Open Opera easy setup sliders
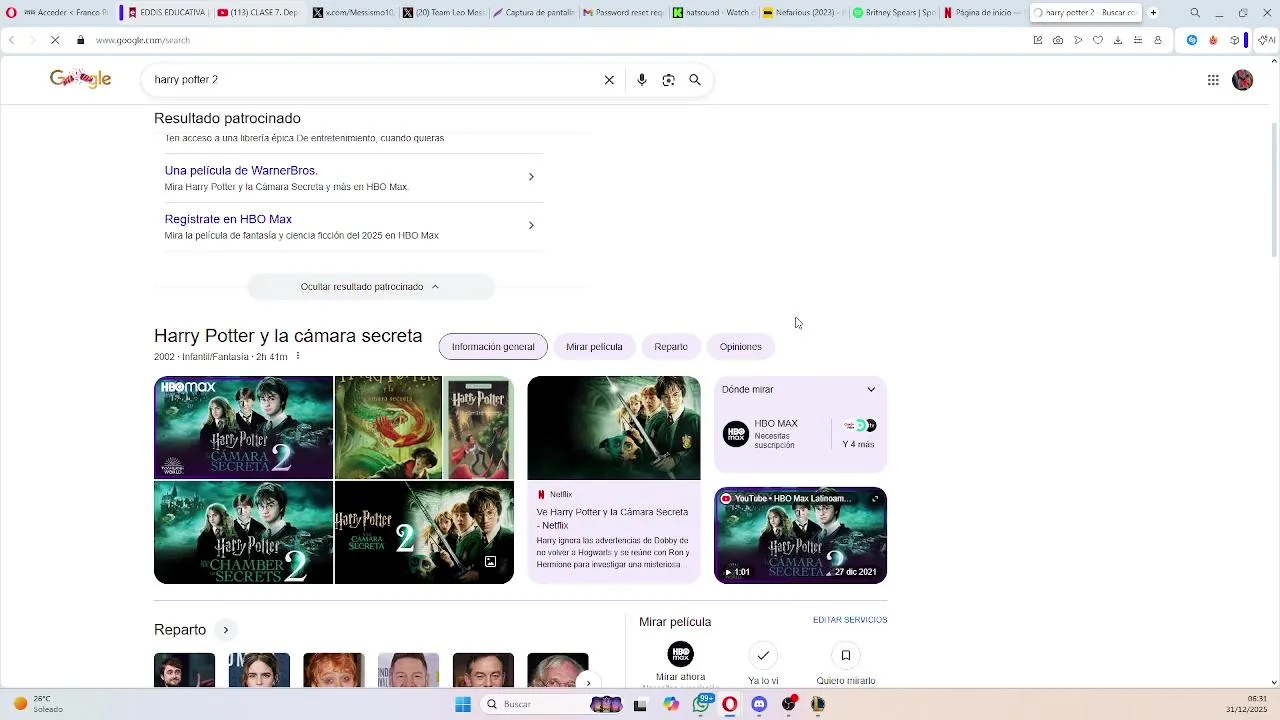Viewport: 1280px width, 720px height. pos(1138,40)
